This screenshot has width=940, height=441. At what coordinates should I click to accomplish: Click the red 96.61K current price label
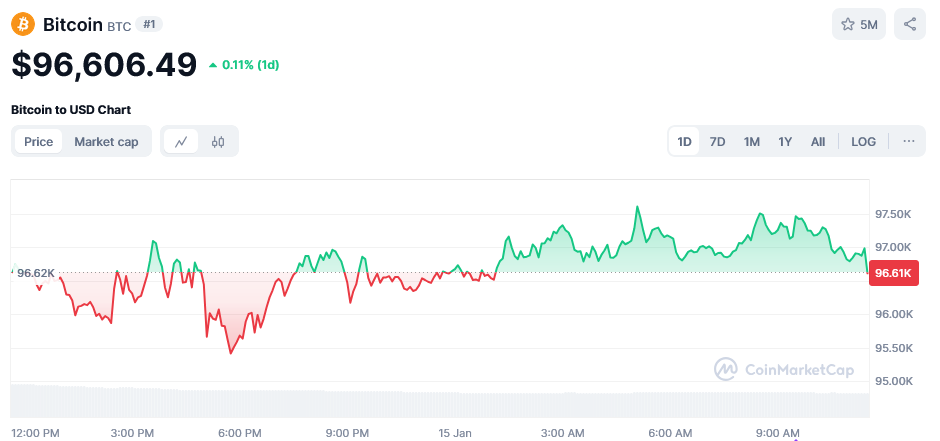click(x=893, y=273)
